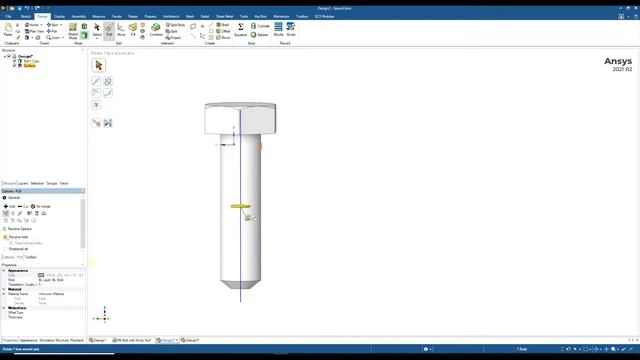Click the Offset tool in Create group

pyautogui.click(x=223, y=31)
